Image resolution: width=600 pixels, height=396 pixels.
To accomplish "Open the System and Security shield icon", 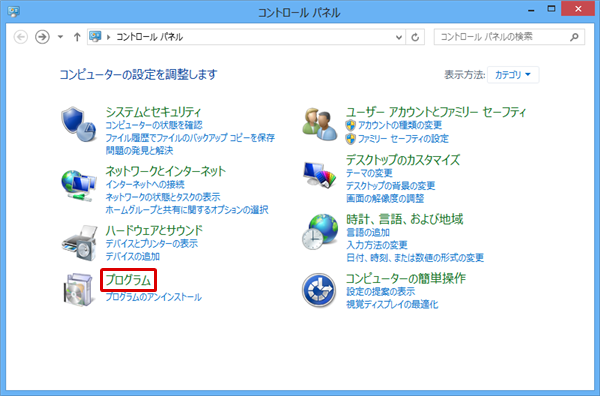I will [x=78, y=124].
